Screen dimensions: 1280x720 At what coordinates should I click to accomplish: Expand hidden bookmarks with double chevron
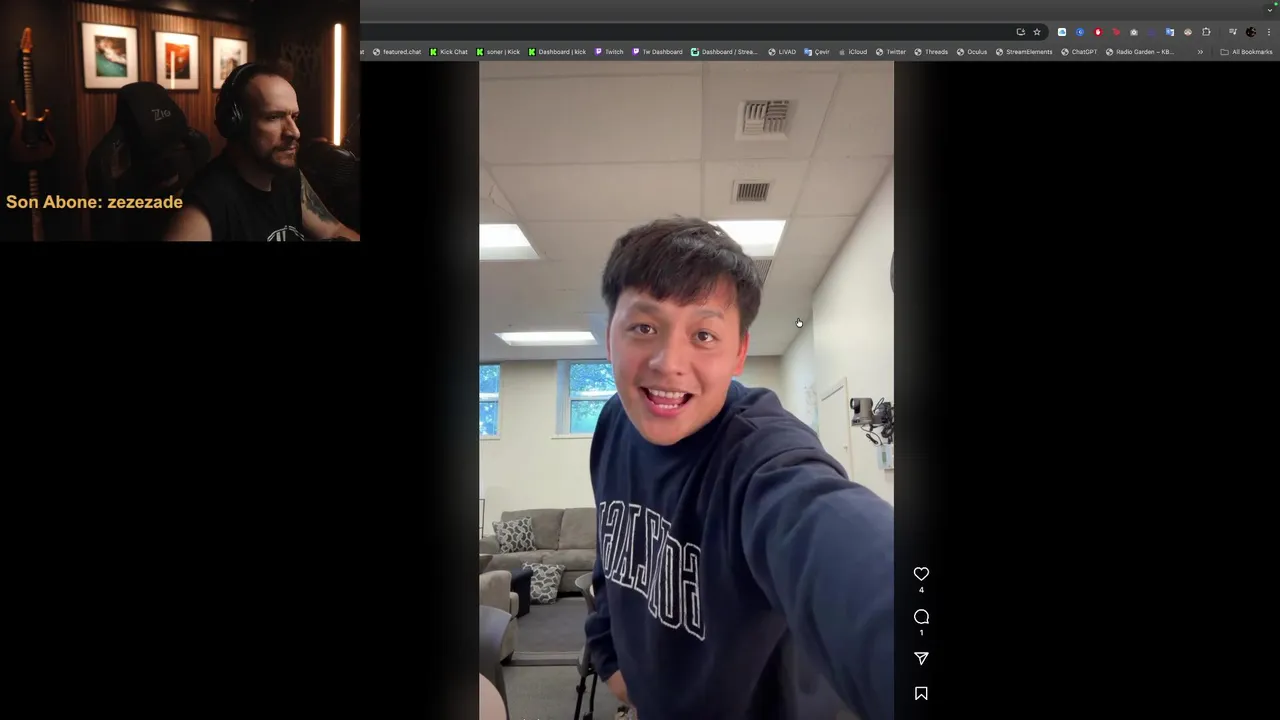pos(1200,52)
